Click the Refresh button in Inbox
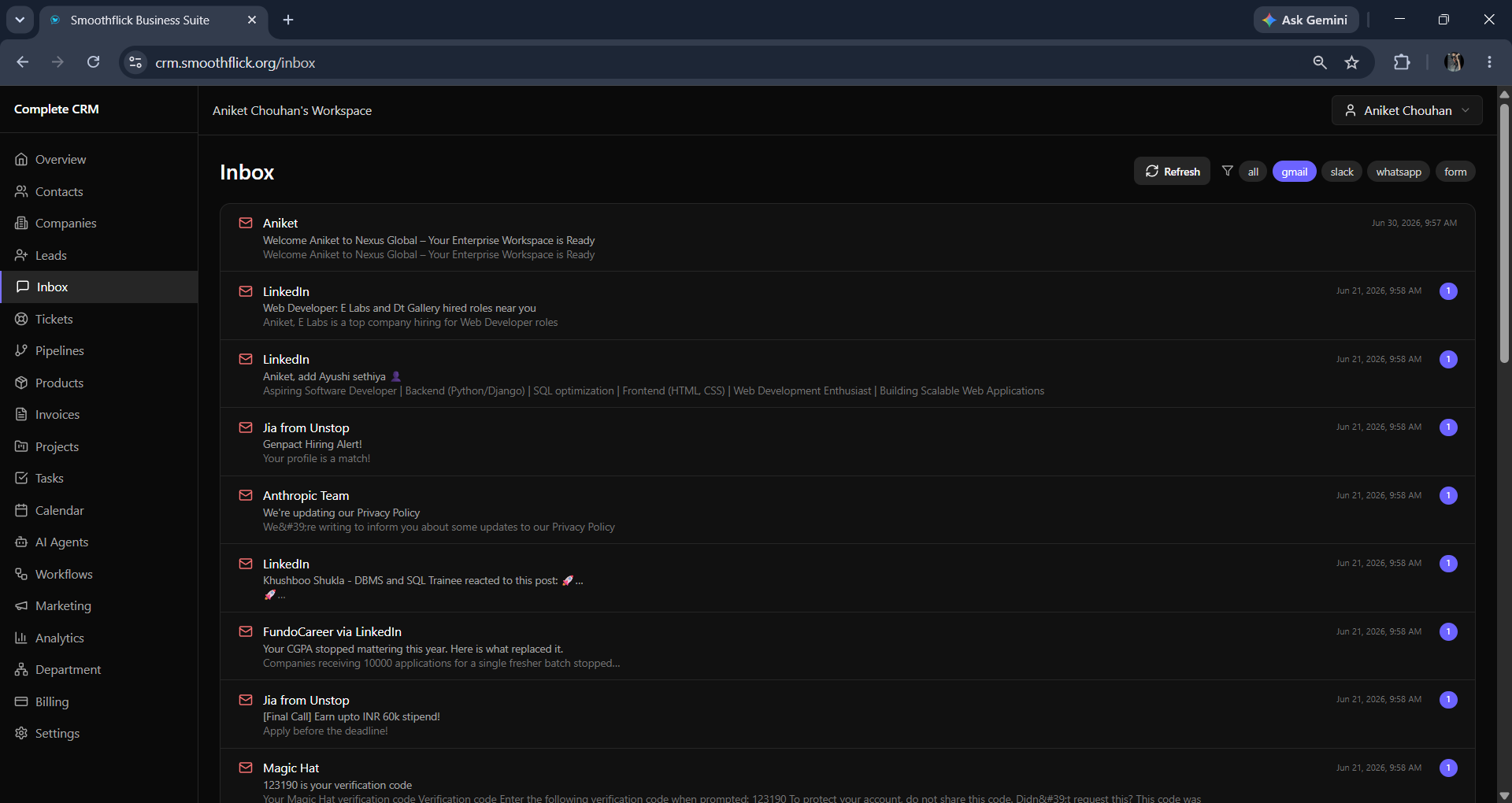The image size is (1512, 803). 1172,171
